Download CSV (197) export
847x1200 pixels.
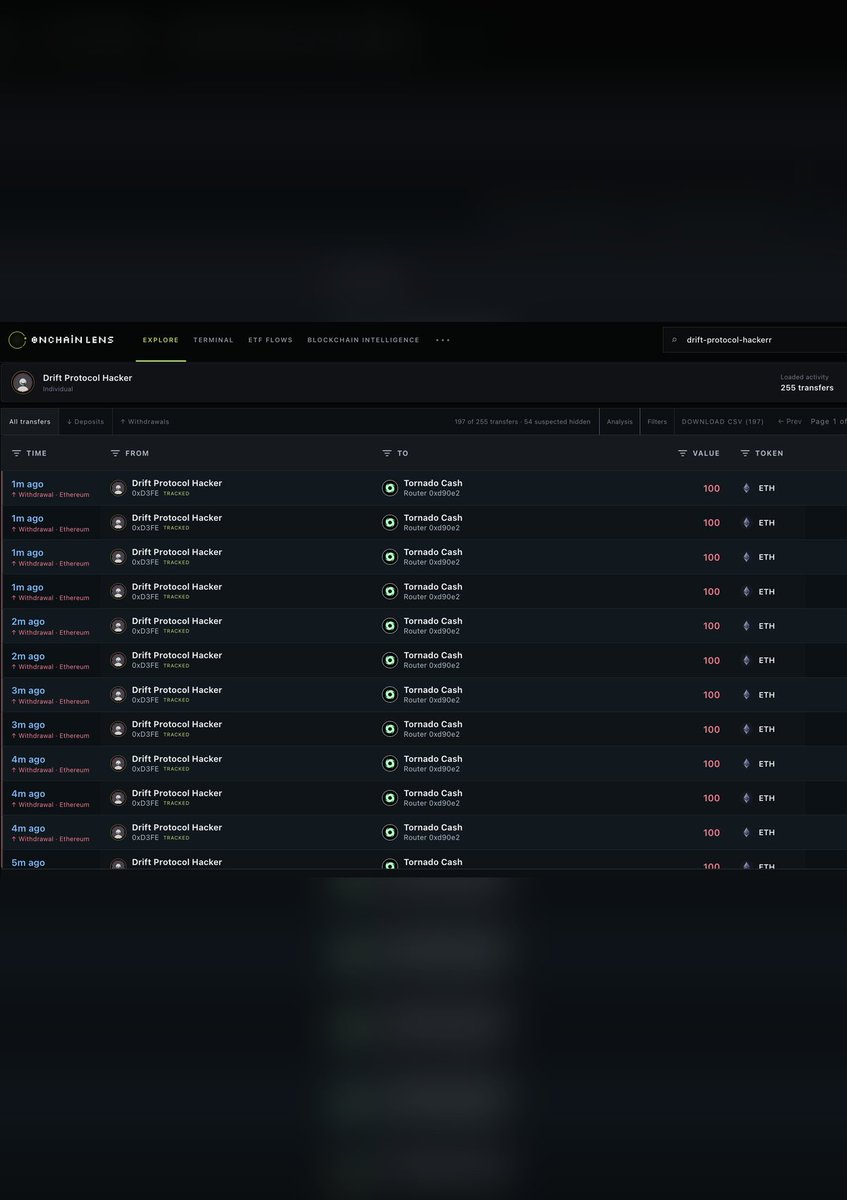tap(722, 422)
